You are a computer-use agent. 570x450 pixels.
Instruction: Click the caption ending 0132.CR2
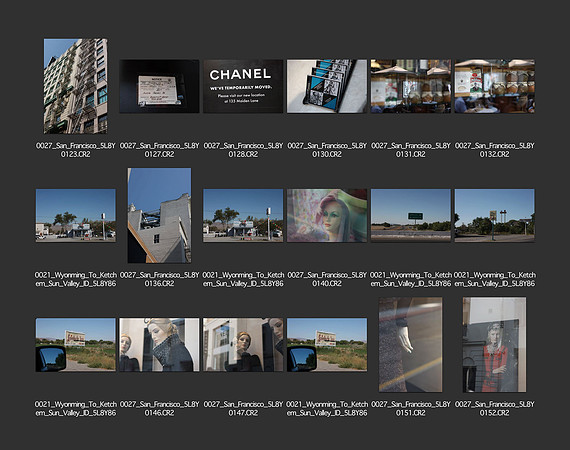[x=494, y=150]
